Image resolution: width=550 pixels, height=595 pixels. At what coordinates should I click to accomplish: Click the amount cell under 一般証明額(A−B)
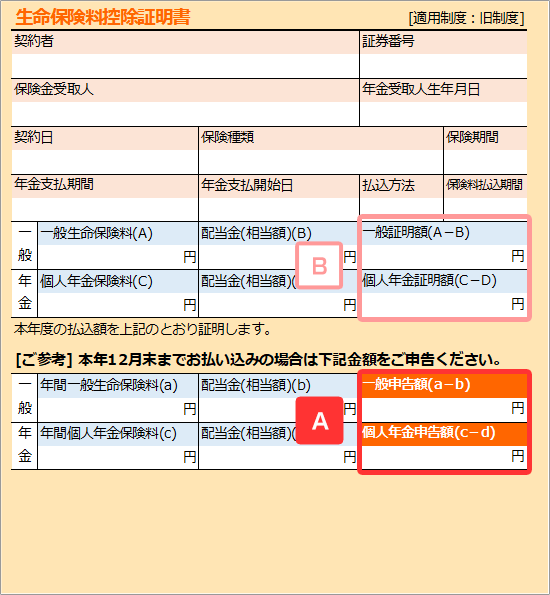tap(444, 257)
